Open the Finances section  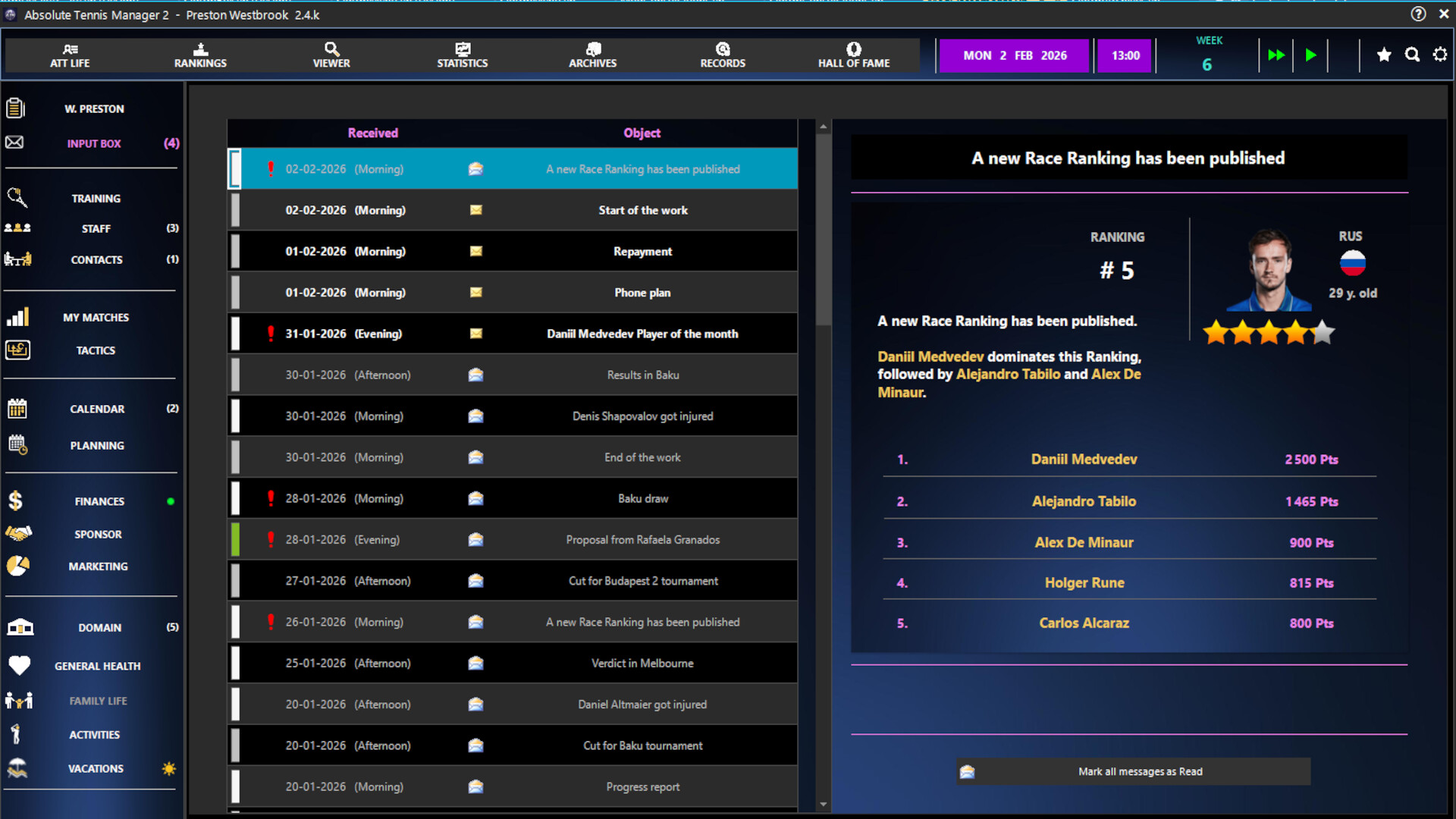point(99,500)
